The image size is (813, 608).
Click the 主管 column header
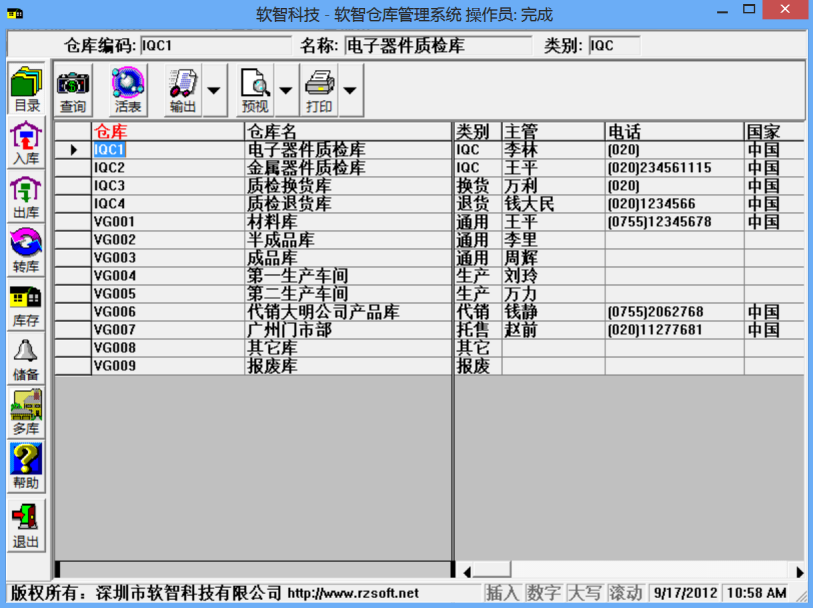[553, 132]
